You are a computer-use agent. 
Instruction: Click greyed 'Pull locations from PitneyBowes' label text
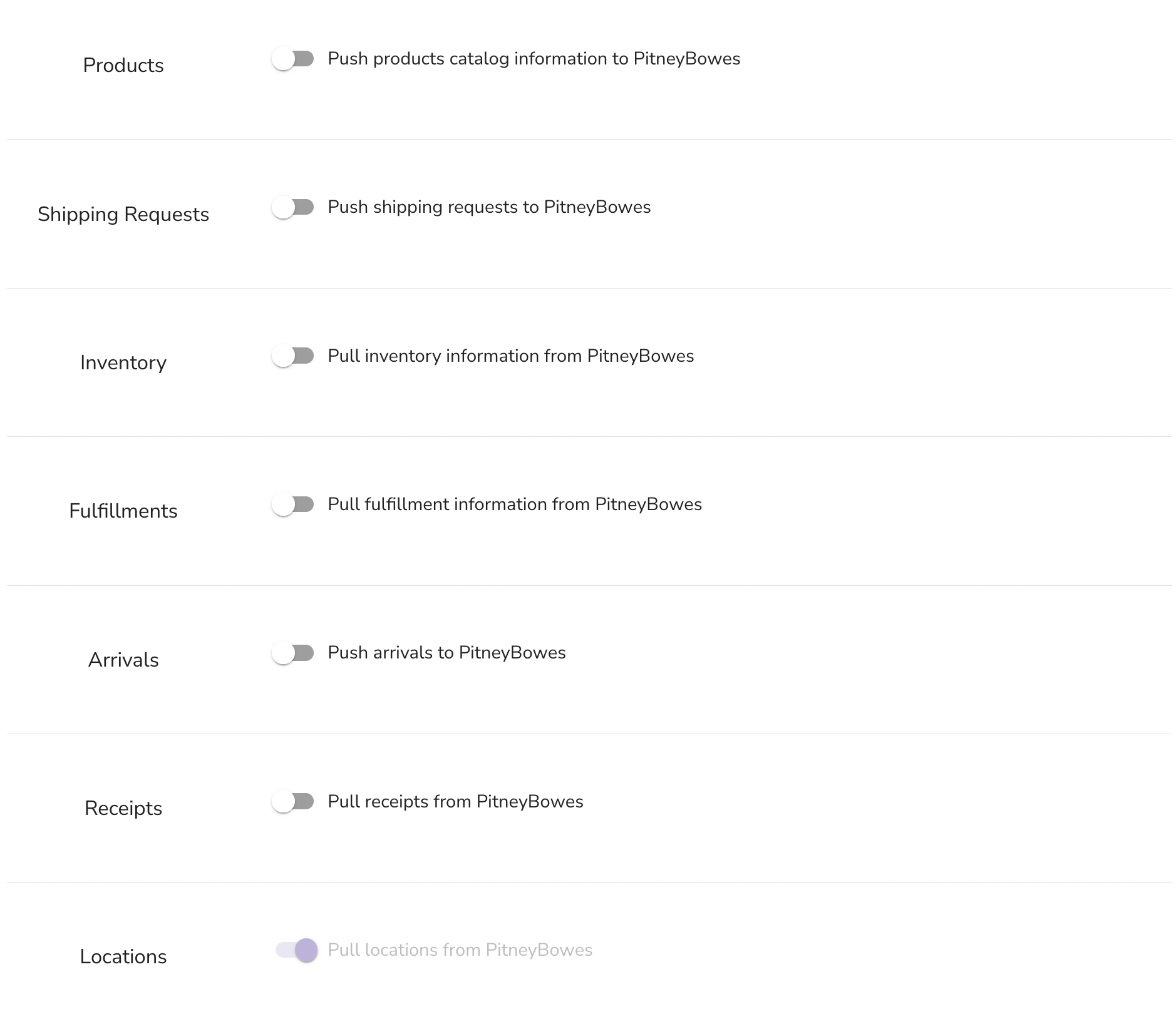point(460,950)
